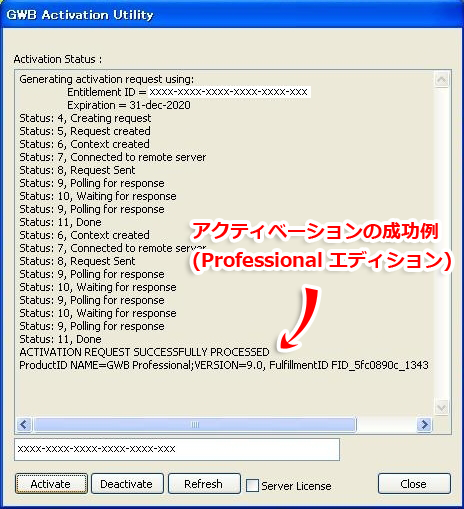Click the Entitlement ID value in the log
464x509 pixels.
[x=228, y=92]
